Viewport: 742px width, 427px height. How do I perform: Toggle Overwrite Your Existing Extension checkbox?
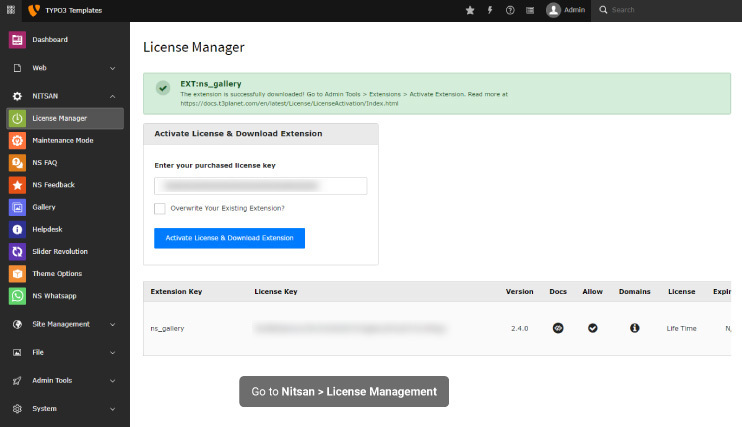[160, 208]
